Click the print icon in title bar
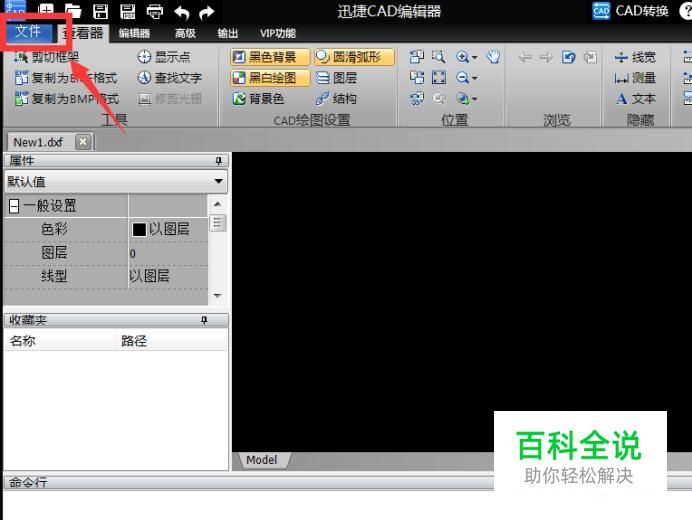The width and height of the screenshot is (692, 520). (154, 11)
